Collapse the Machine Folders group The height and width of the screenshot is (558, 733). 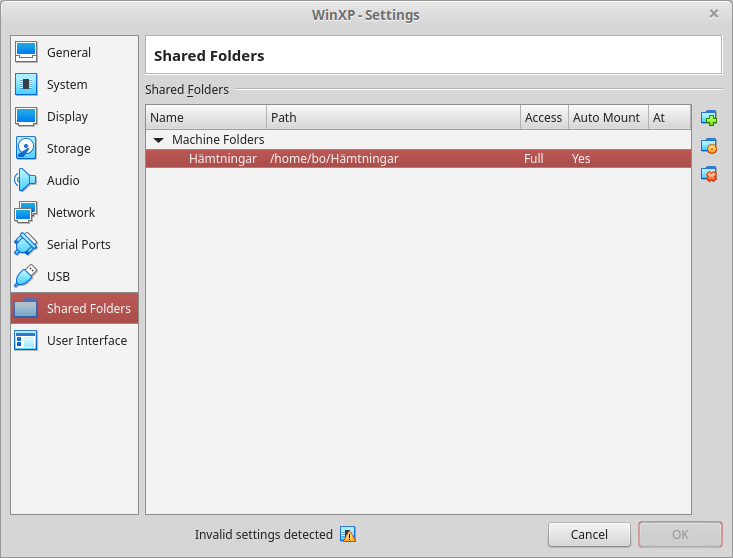pyautogui.click(x=158, y=140)
